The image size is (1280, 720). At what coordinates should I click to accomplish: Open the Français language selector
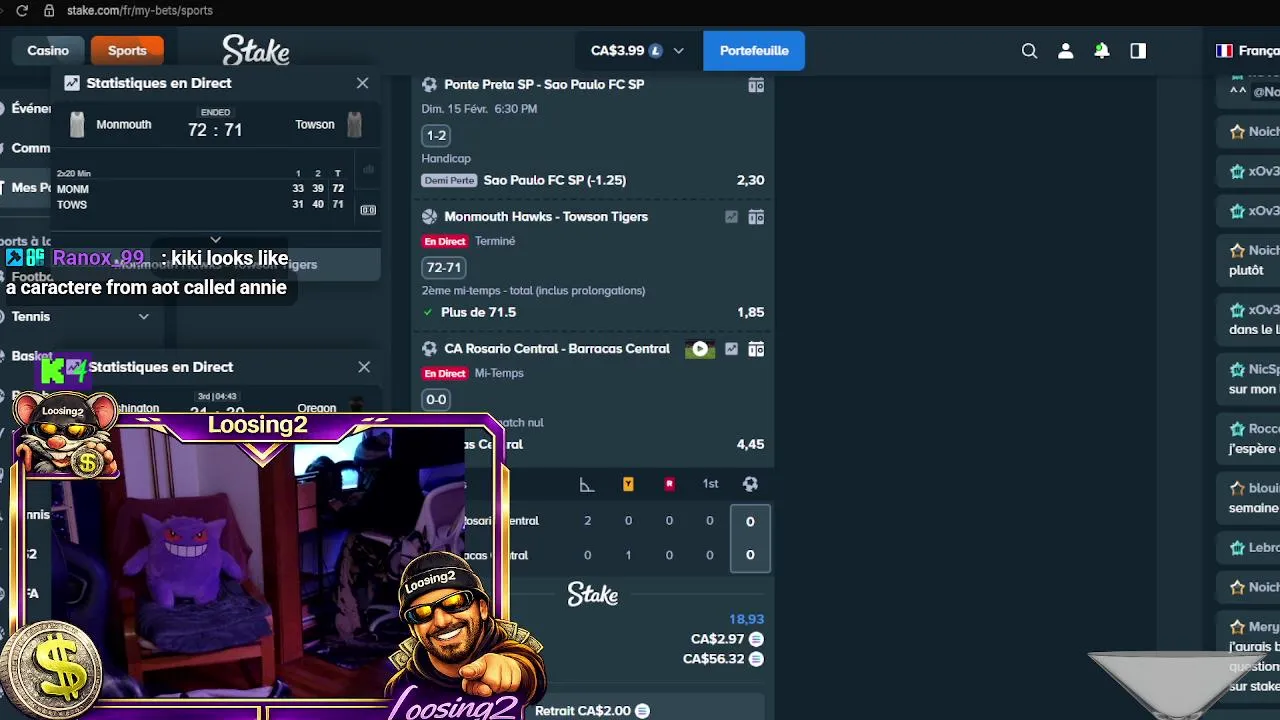1247,51
